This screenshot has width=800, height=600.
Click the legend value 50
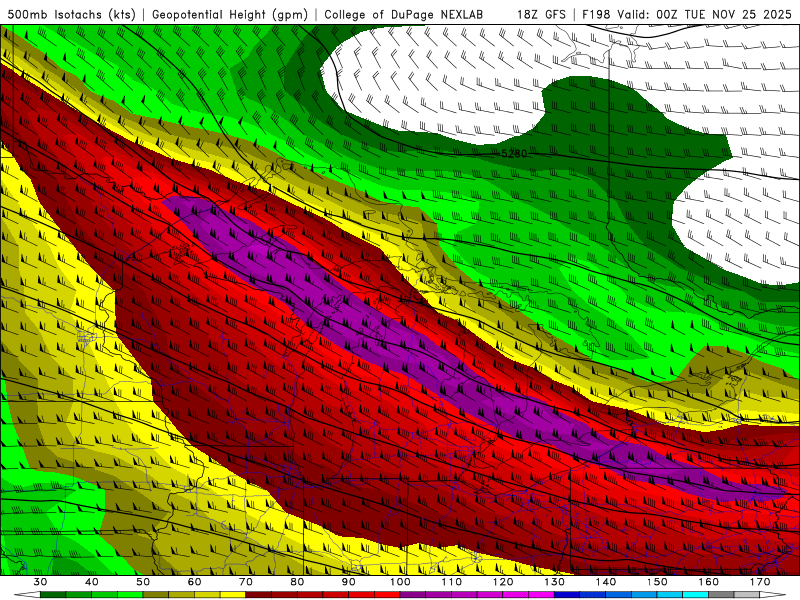143,582
